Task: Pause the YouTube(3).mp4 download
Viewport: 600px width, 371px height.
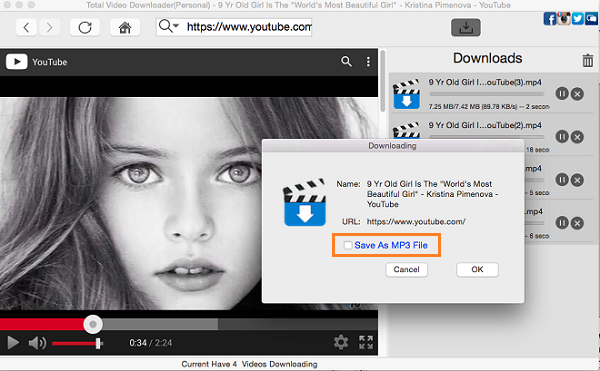Action: click(562, 94)
